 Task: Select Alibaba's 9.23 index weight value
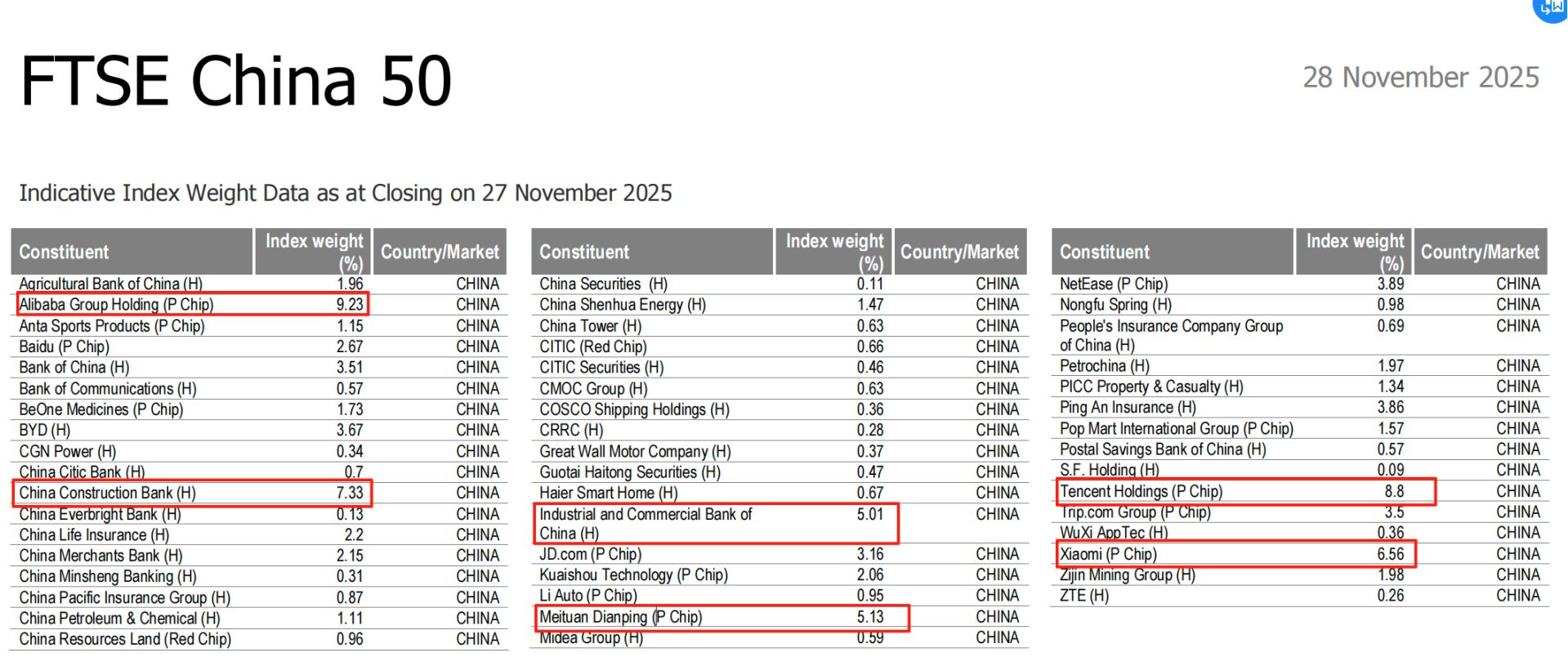pos(350,305)
